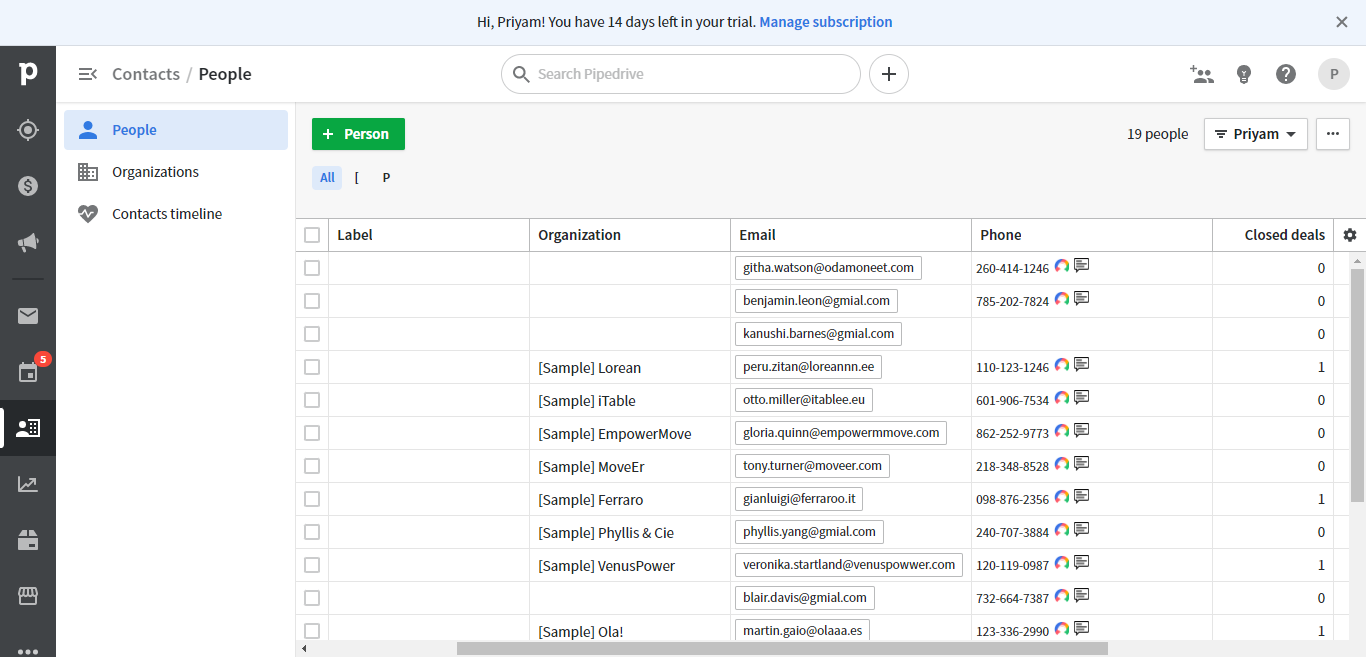
Task: Select the P alphabet filter
Action: 386,178
